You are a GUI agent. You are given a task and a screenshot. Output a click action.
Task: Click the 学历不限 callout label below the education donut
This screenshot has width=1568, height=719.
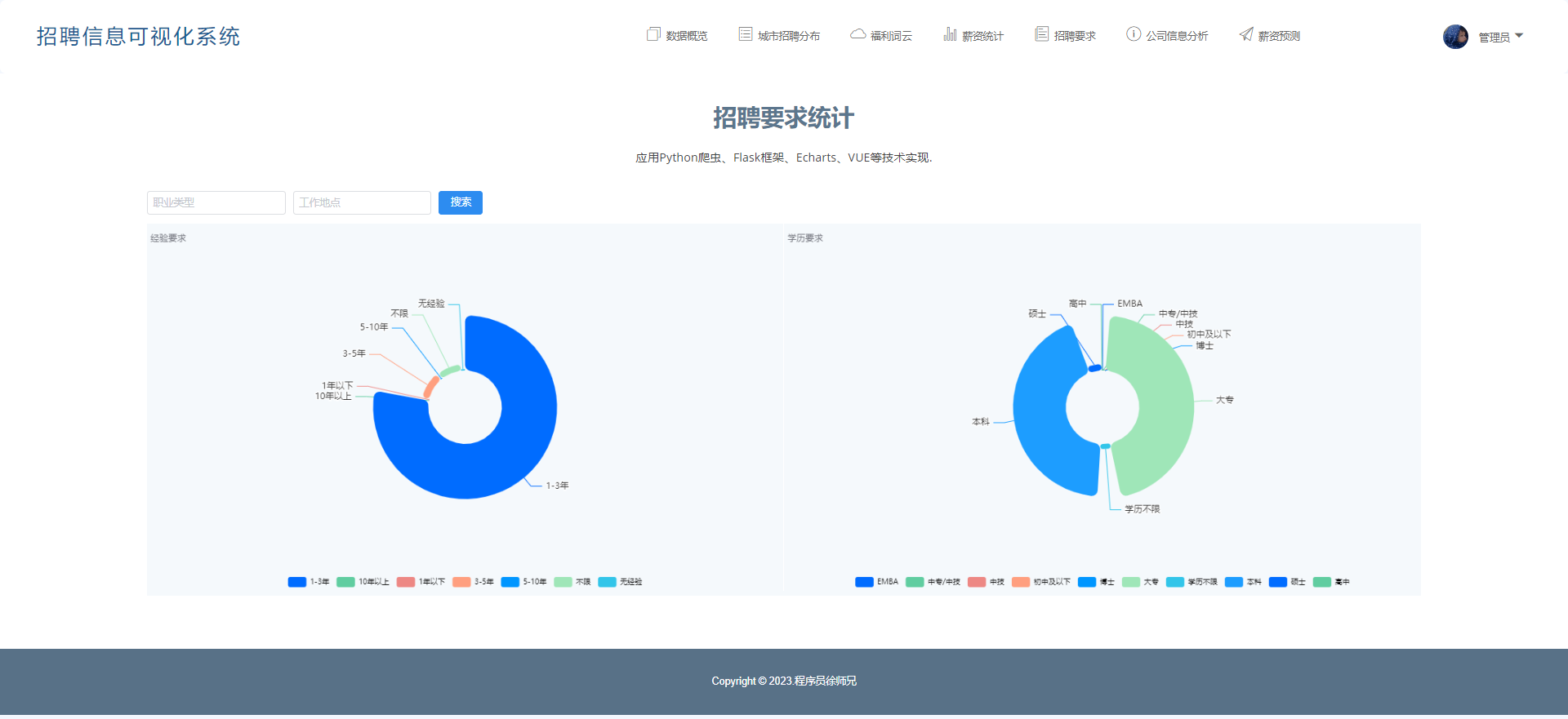(1142, 509)
